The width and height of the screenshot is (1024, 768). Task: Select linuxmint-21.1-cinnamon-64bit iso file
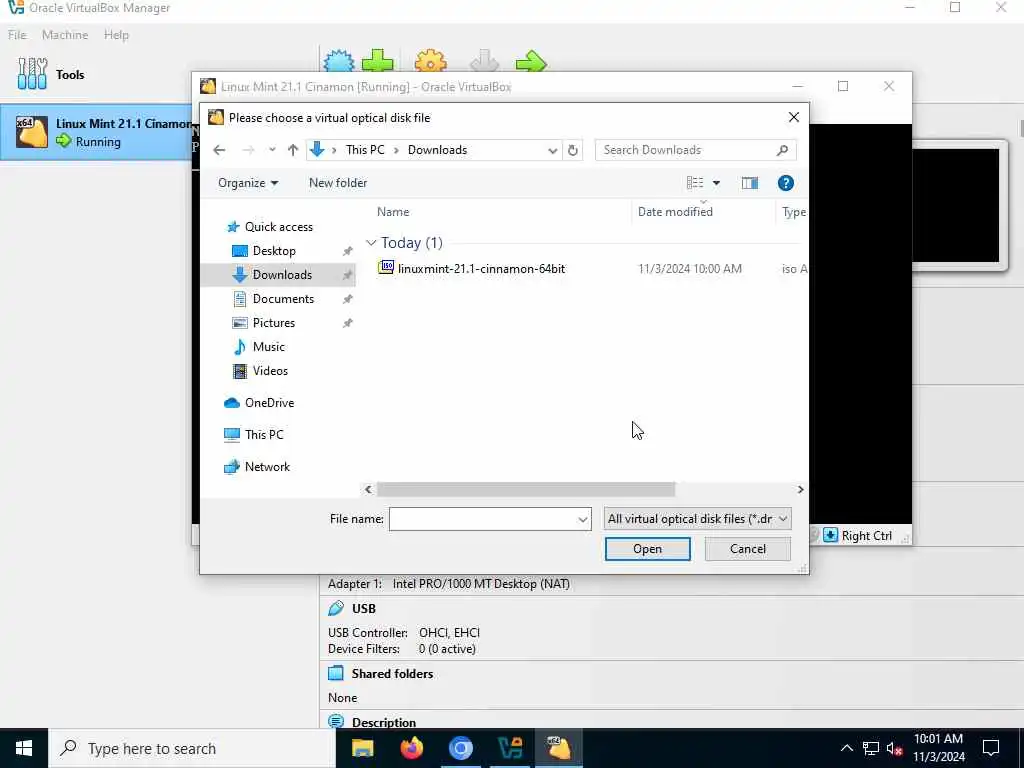tap(481, 268)
